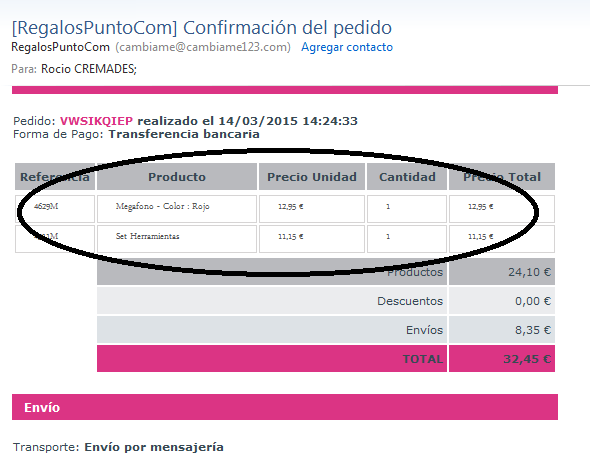Click recipient Rocio CREMADES
The width and height of the screenshot is (590, 469).
[88, 69]
